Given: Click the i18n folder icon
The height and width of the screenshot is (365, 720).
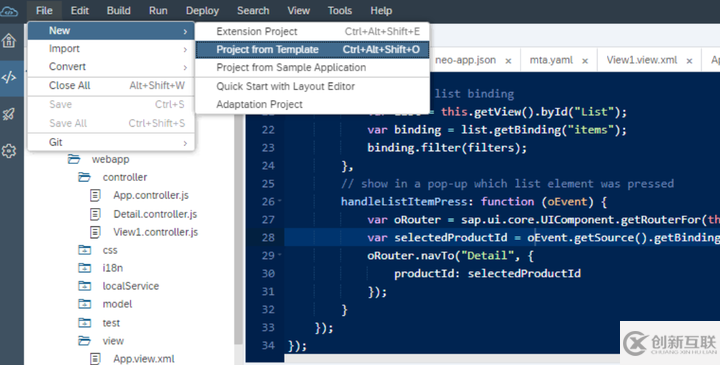Looking at the screenshot, I should 84,268.
